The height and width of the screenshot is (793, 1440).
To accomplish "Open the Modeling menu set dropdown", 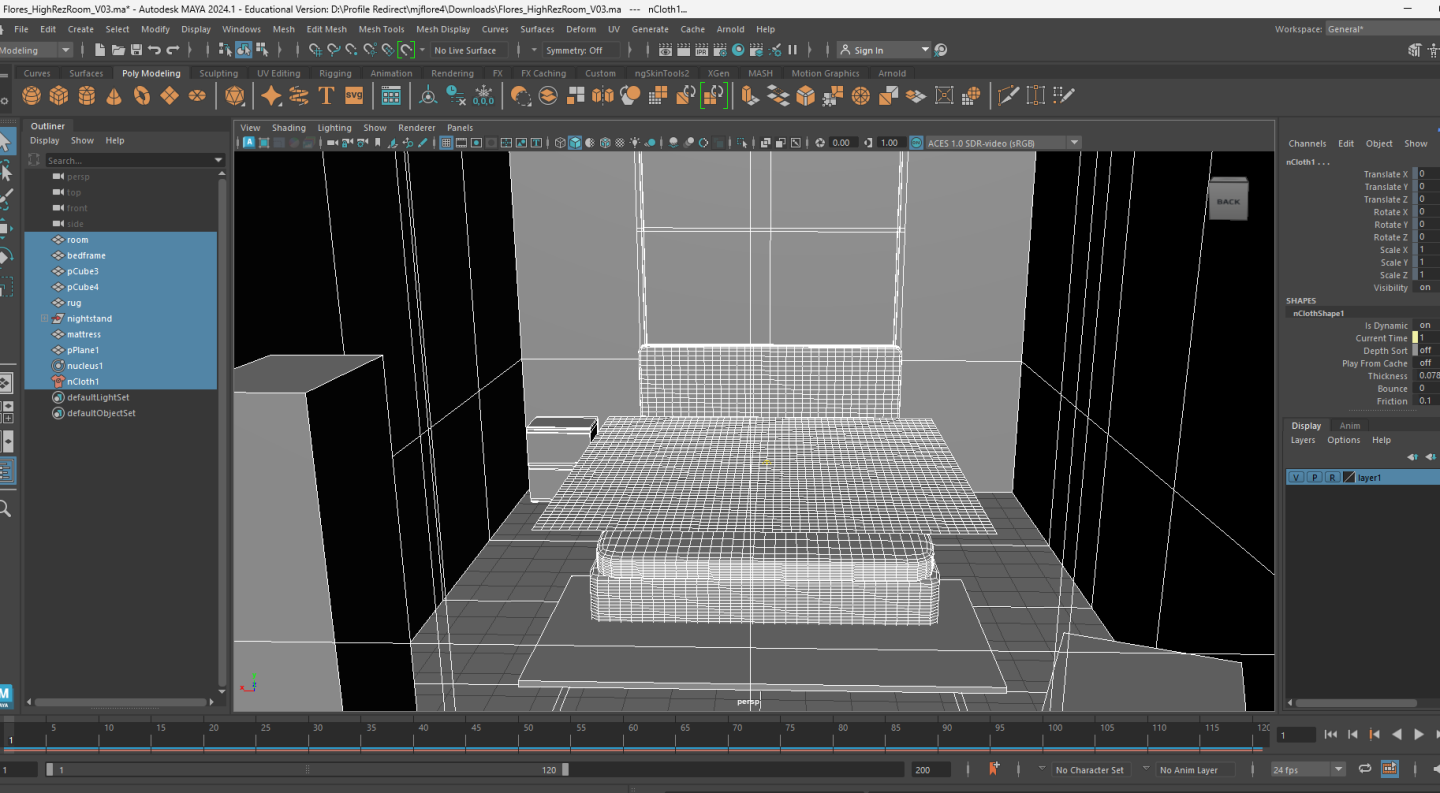I will point(37,50).
